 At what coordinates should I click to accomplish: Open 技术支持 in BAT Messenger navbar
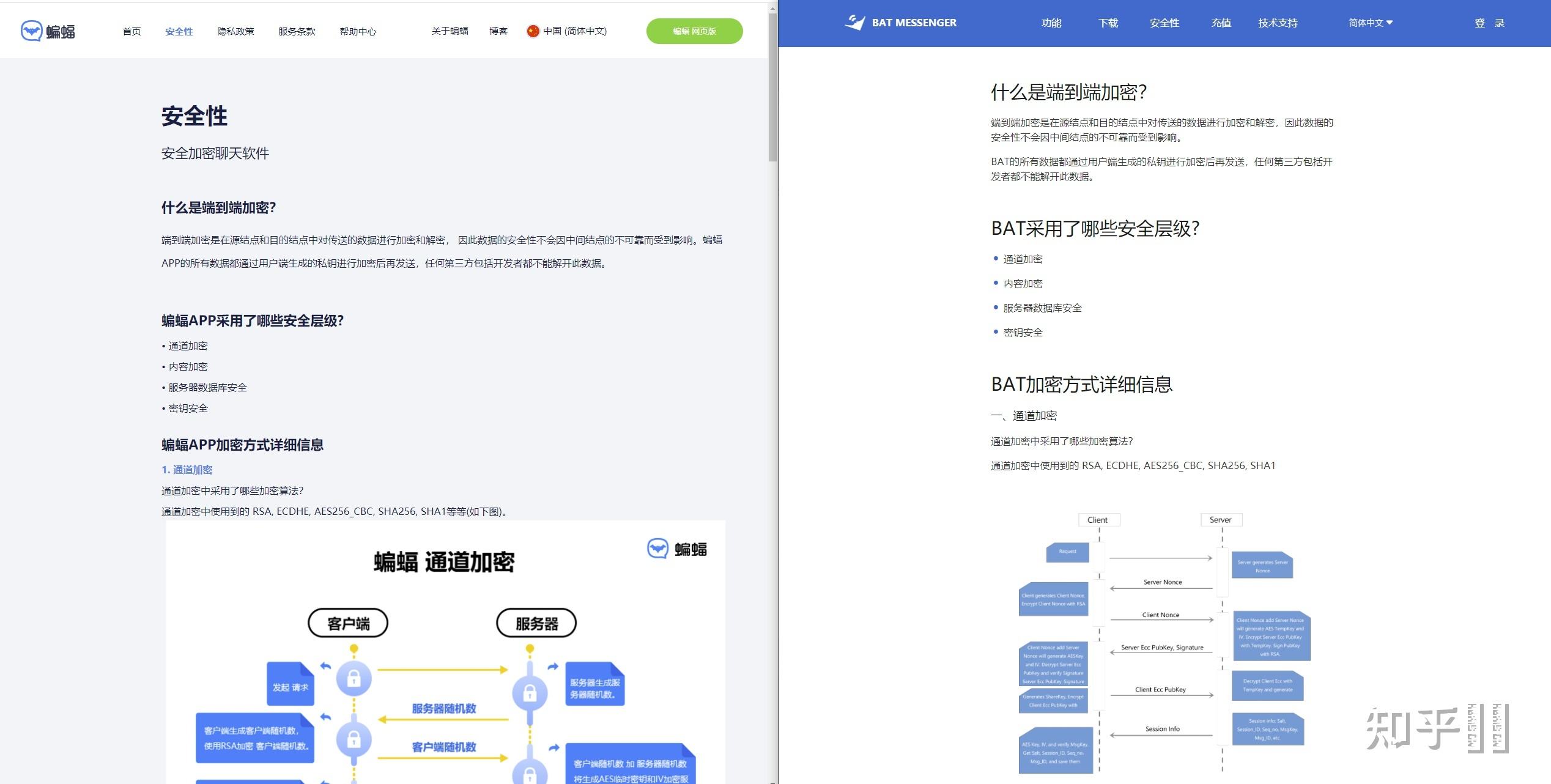1278,23
